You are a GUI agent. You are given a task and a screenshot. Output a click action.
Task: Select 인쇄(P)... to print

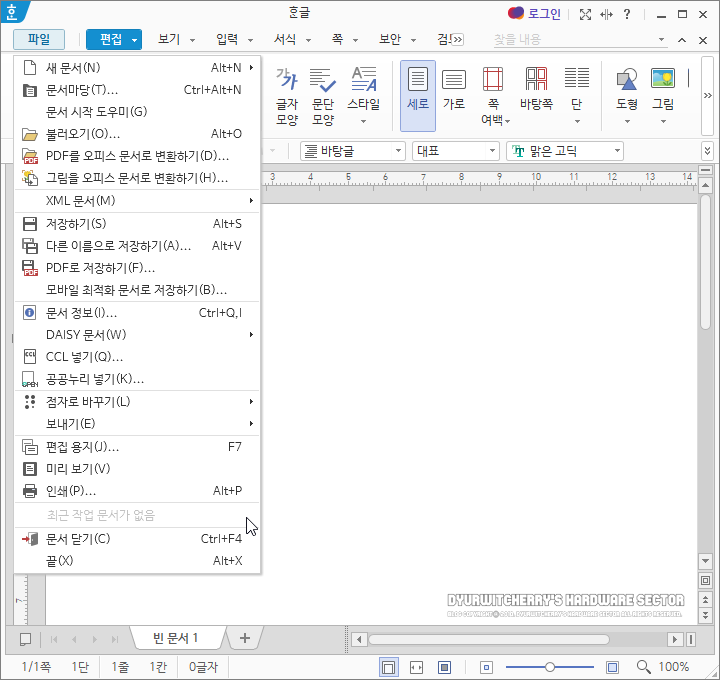(x=137, y=491)
